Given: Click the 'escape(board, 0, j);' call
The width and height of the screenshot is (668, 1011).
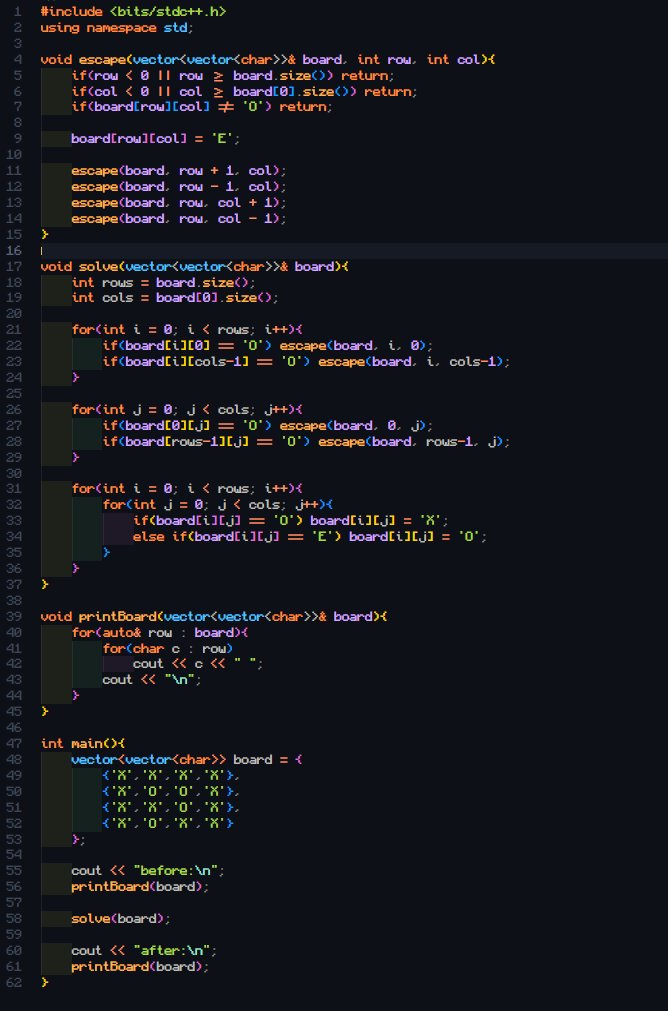Looking at the screenshot, I should [356, 426].
